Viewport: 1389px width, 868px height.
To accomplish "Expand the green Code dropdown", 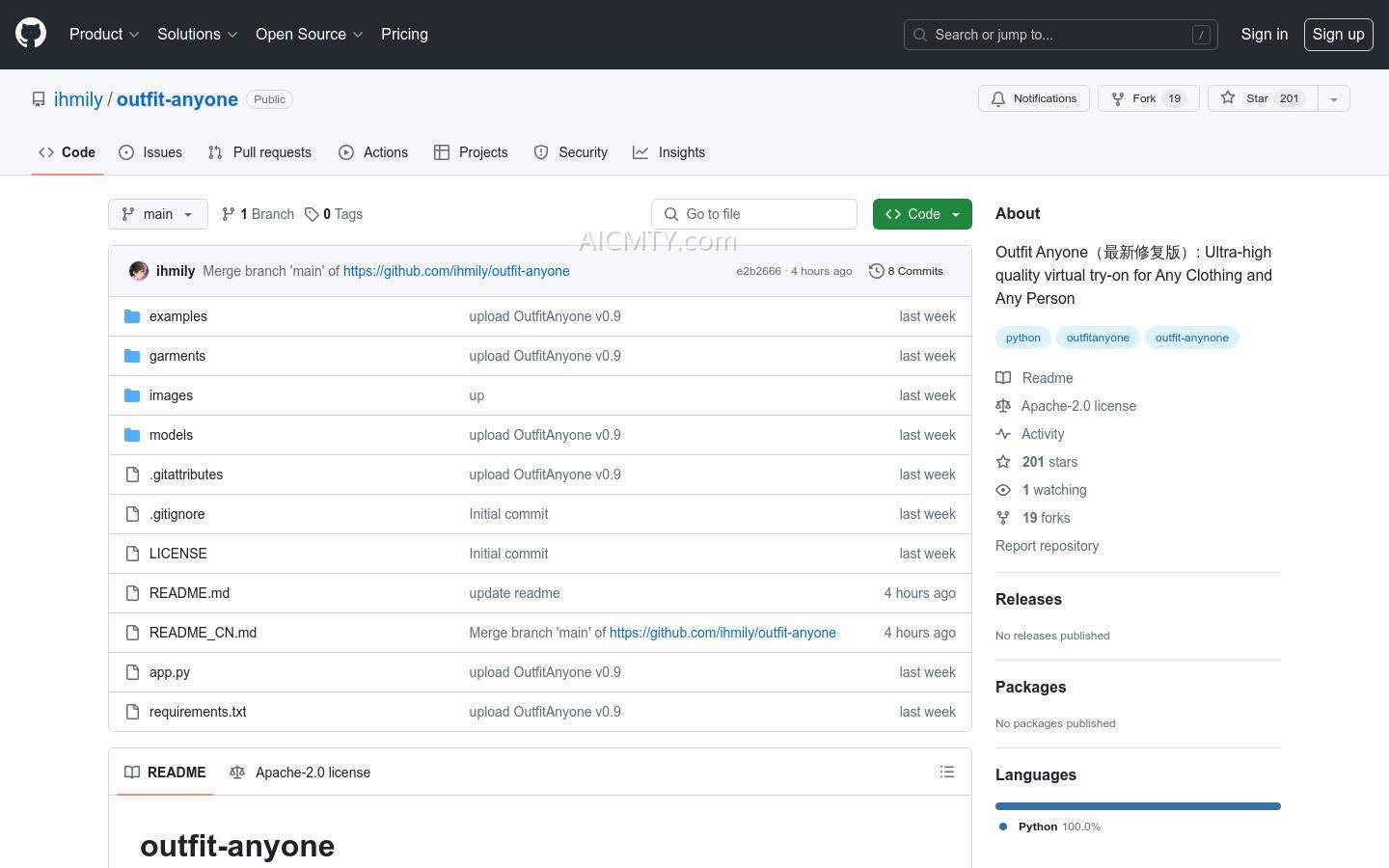I will click(x=921, y=214).
